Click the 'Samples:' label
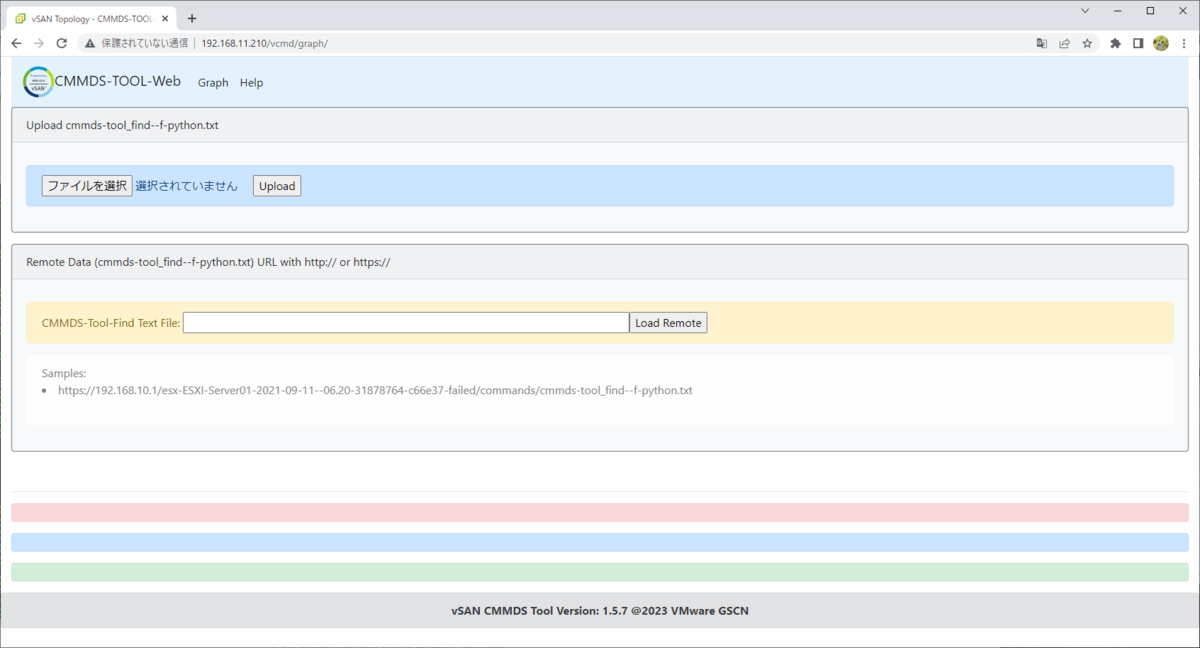The height and width of the screenshot is (648, 1200). click(x=64, y=373)
